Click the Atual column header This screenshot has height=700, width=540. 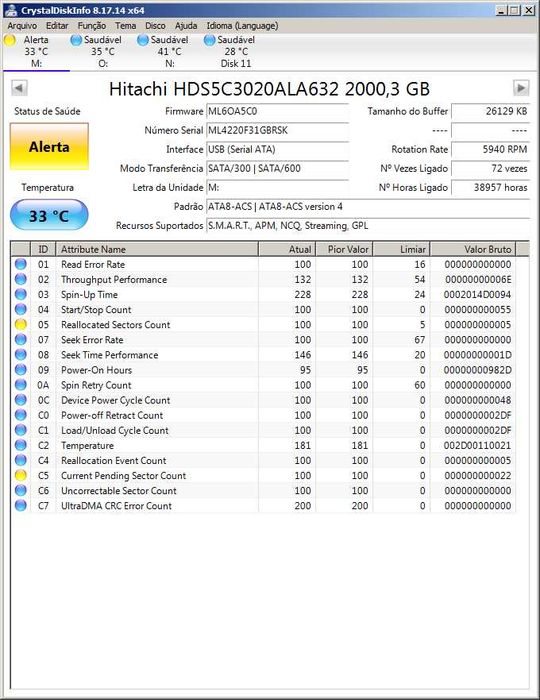[287, 249]
